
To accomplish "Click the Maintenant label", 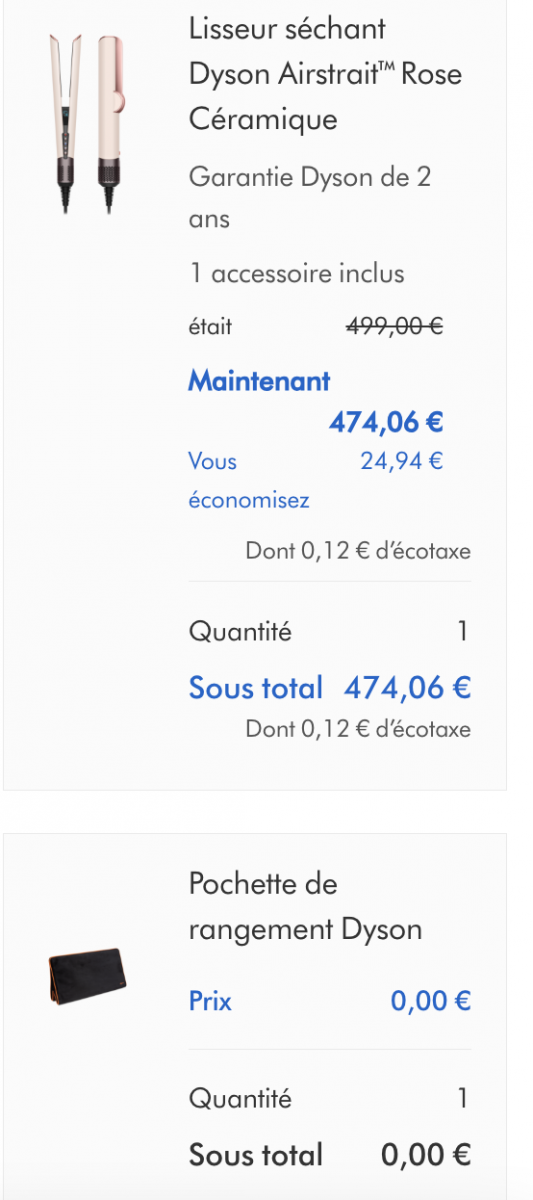I will 260,381.
